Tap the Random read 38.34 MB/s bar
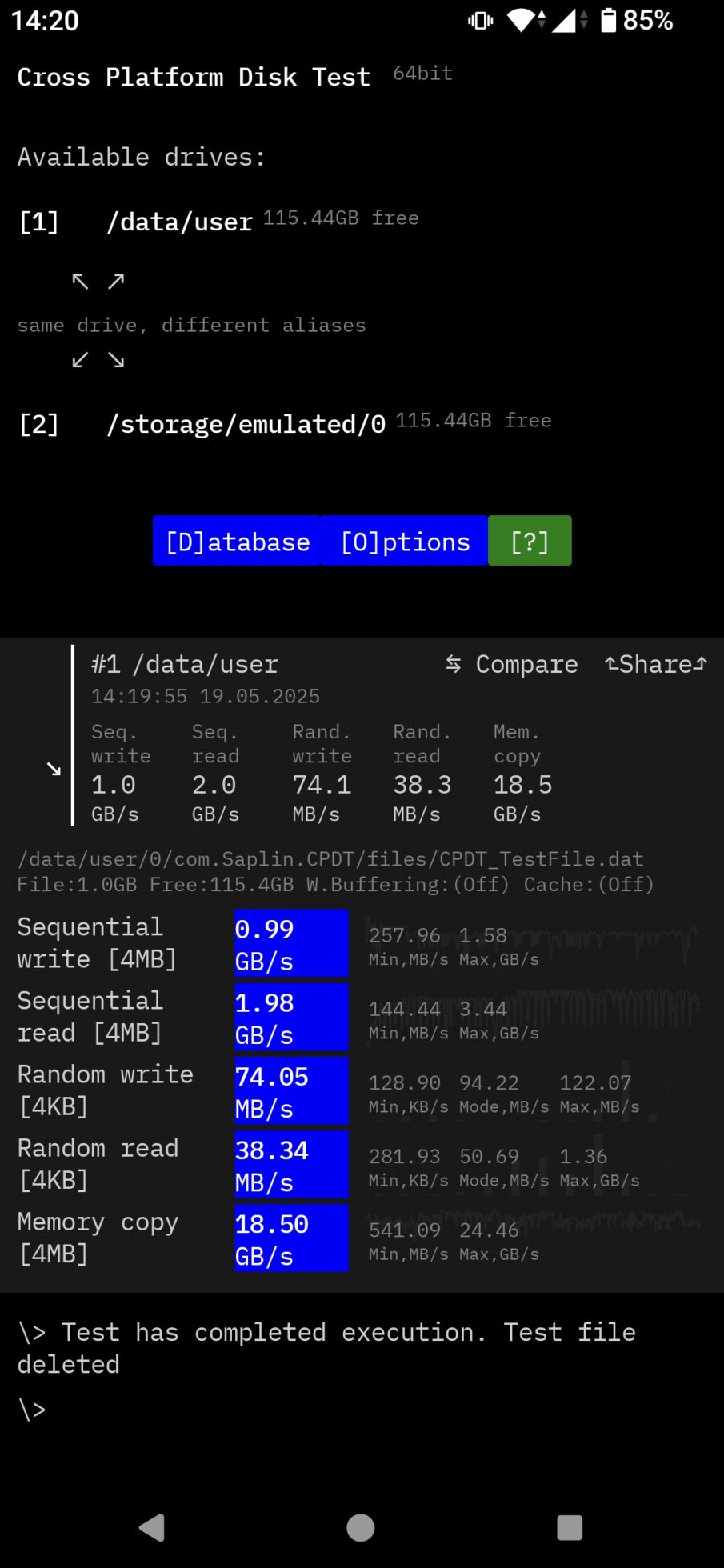Screen dimensions: 724x1568 [x=291, y=1165]
